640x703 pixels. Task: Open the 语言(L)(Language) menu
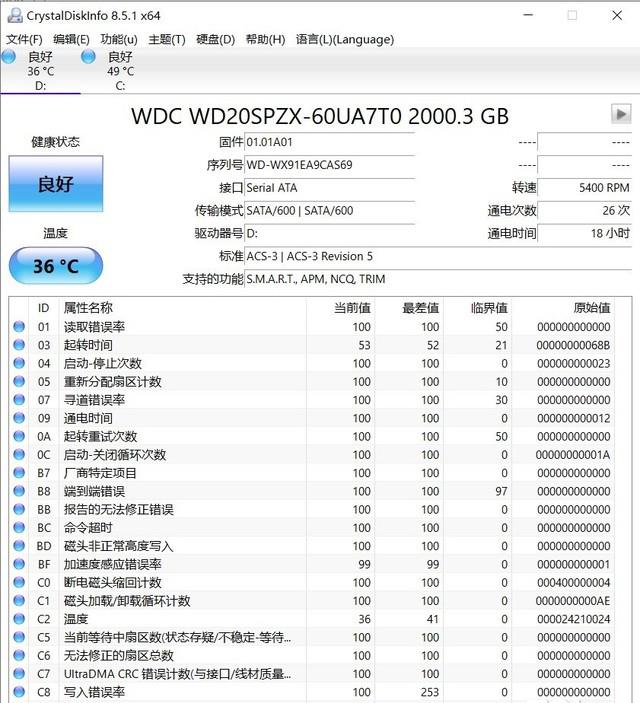[344, 39]
